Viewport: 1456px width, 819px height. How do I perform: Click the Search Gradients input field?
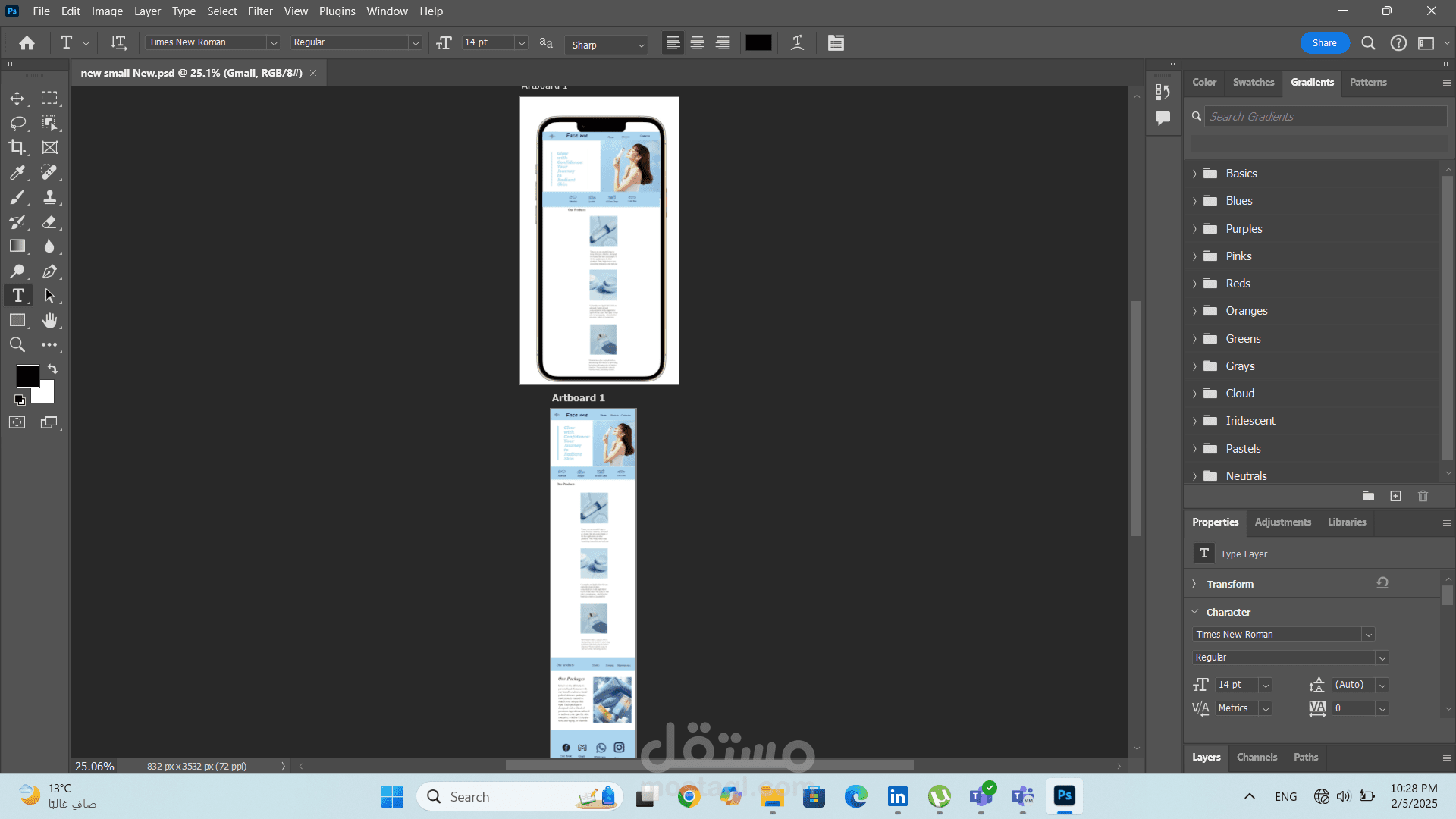point(1326,116)
